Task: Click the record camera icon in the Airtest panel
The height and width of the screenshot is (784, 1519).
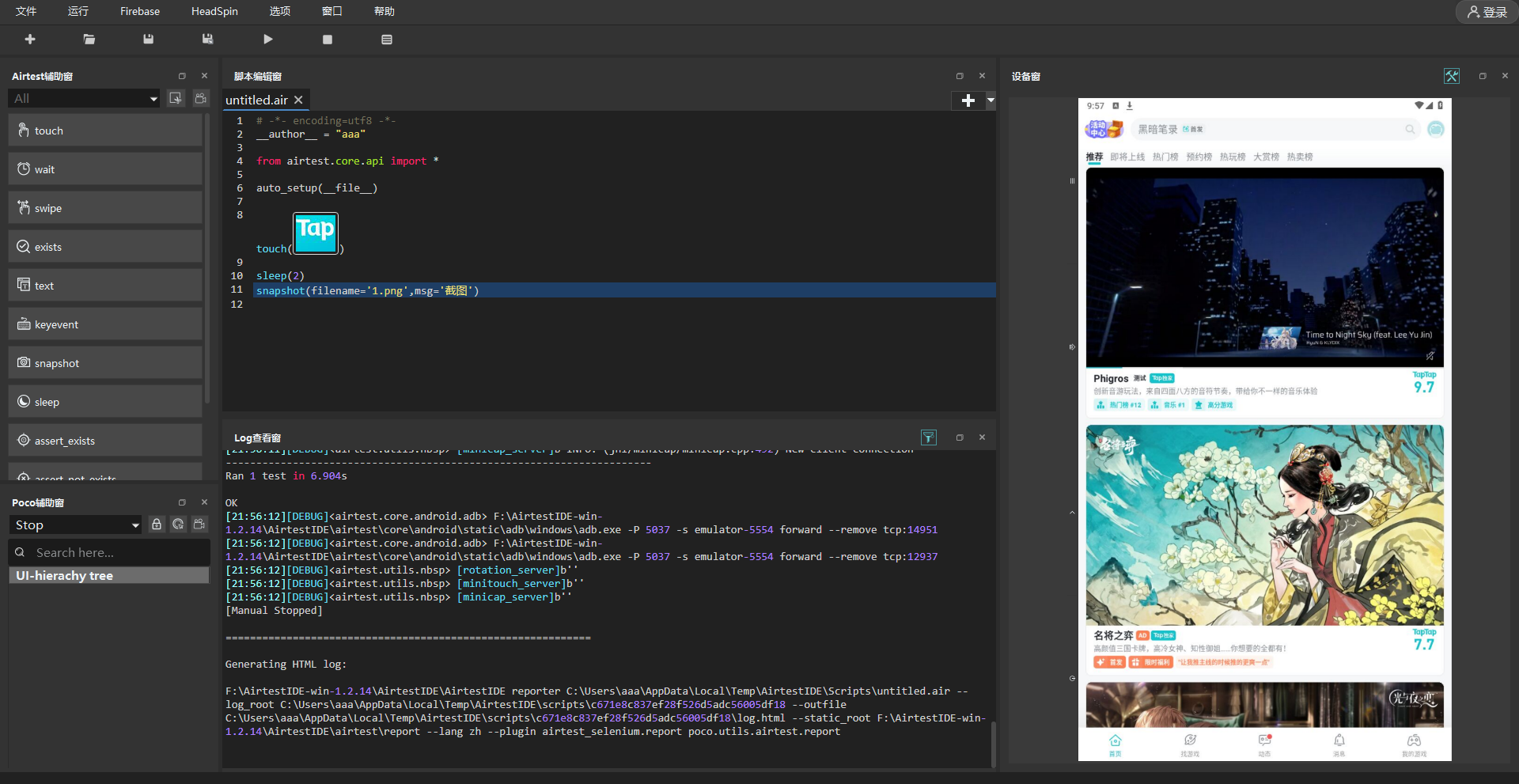Action: click(201, 98)
